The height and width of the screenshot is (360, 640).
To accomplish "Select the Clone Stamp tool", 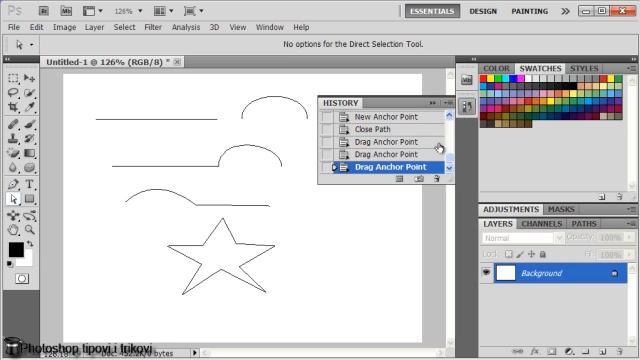I will pyautogui.click(x=13, y=138).
